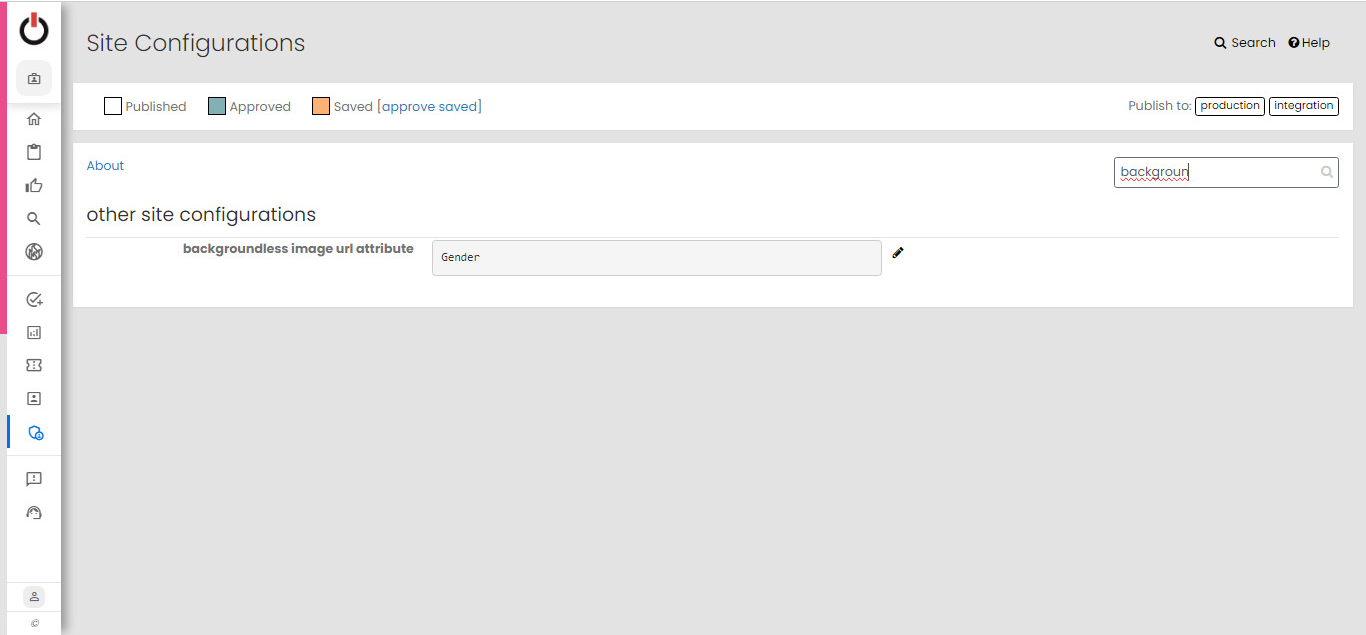
Task: Open Search in the top right header
Action: tap(1245, 43)
